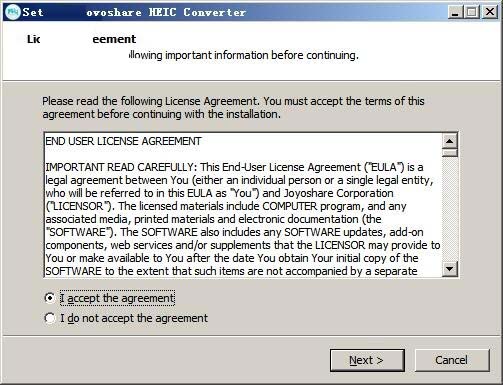Click the line beginning '("LICENSOR")'
Screen dimensions: 503x385
tap(226, 206)
